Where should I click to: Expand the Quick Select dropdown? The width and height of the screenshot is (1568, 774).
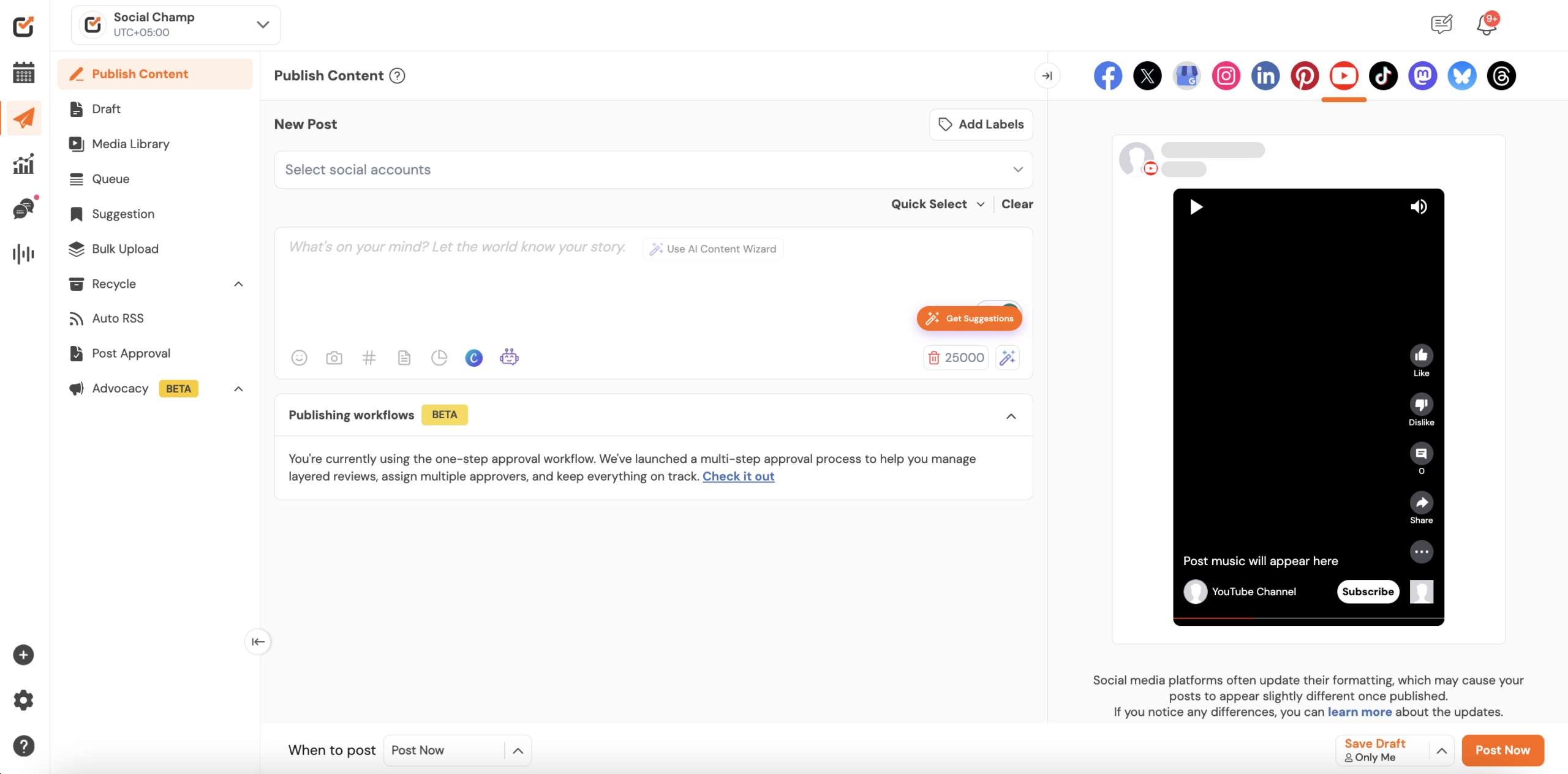[937, 205]
